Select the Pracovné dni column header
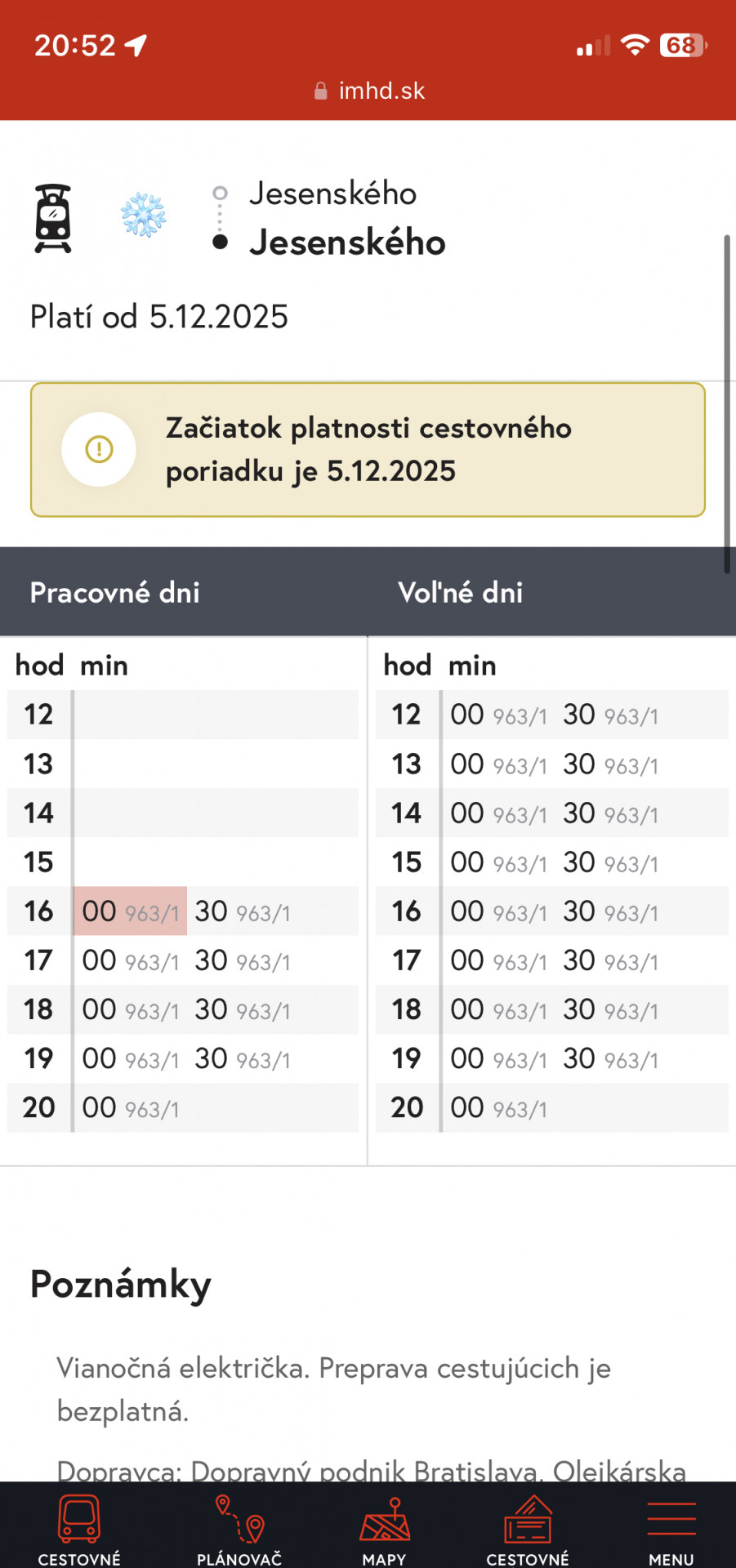The image size is (736, 1568). point(115,593)
